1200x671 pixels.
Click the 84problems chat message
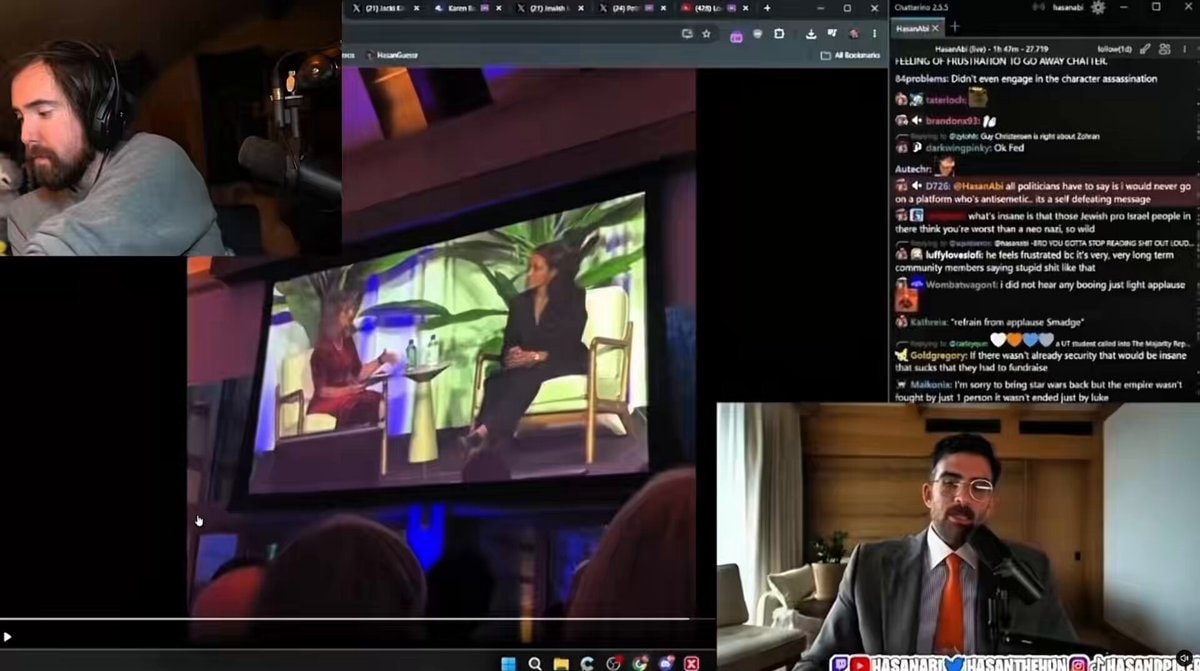(x=1025, y=79)
